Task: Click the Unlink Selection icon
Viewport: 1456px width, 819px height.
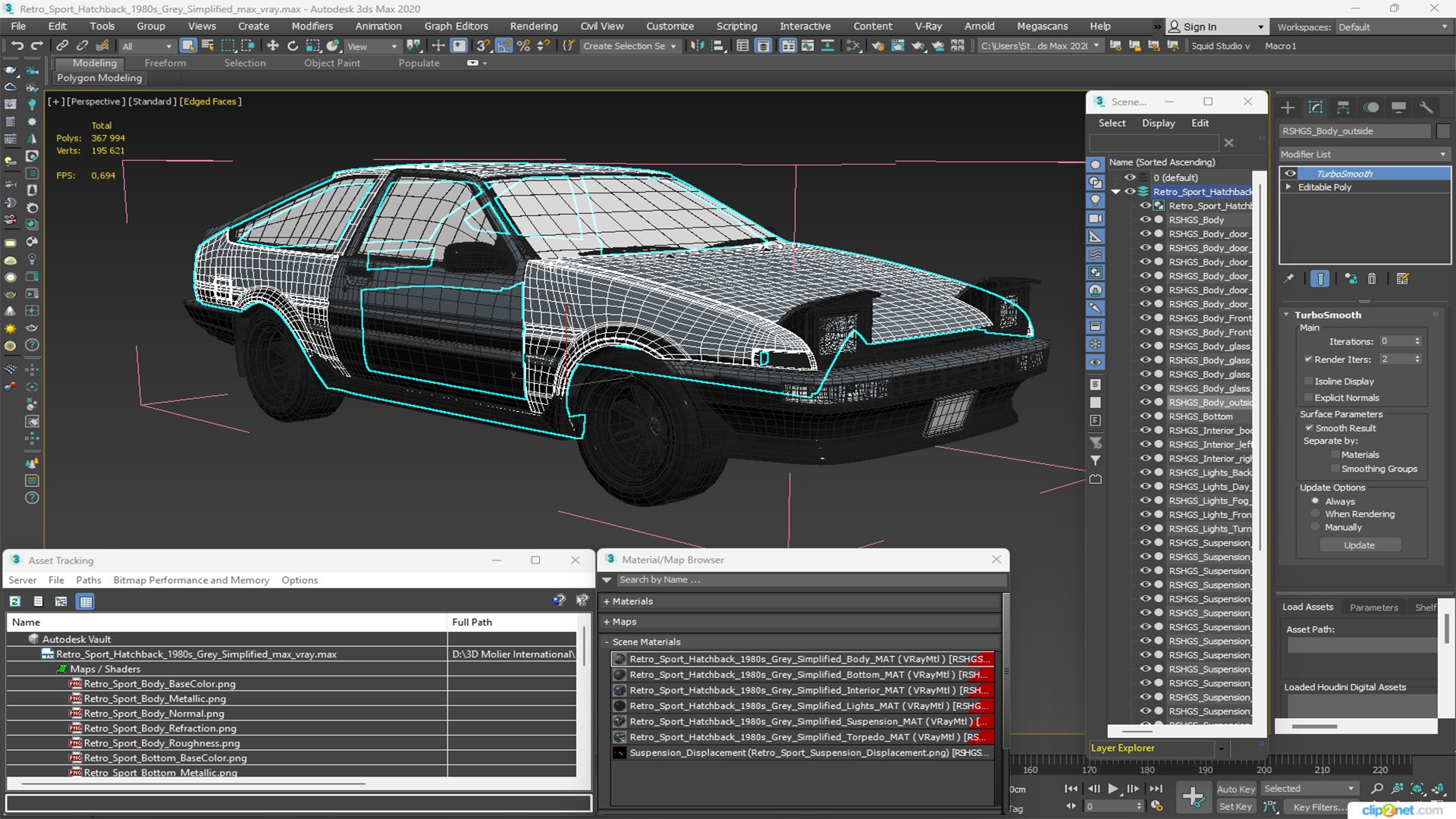Action: [x=82, y=46]
